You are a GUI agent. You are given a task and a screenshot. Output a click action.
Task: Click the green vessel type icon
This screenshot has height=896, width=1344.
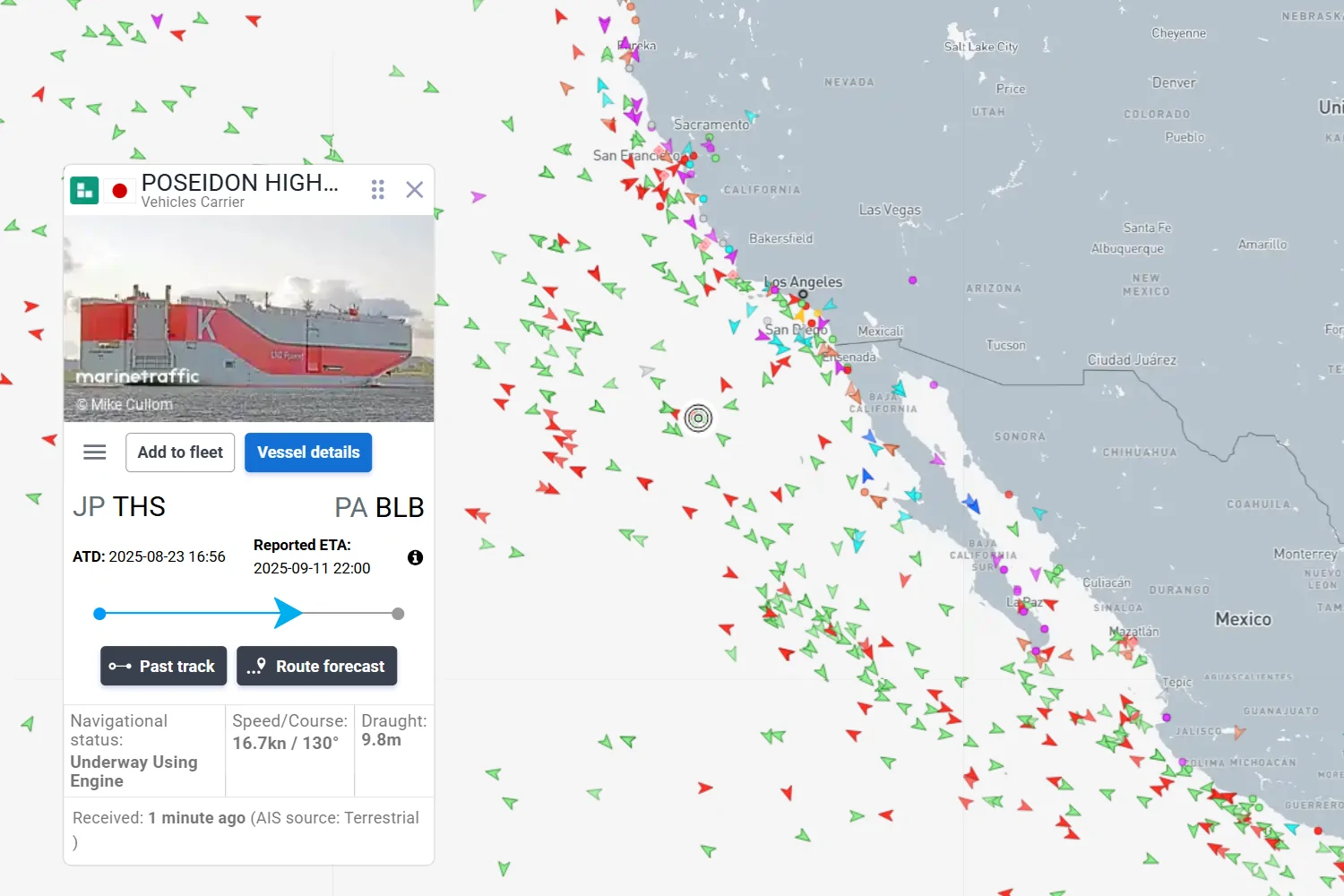click(84, 190)
